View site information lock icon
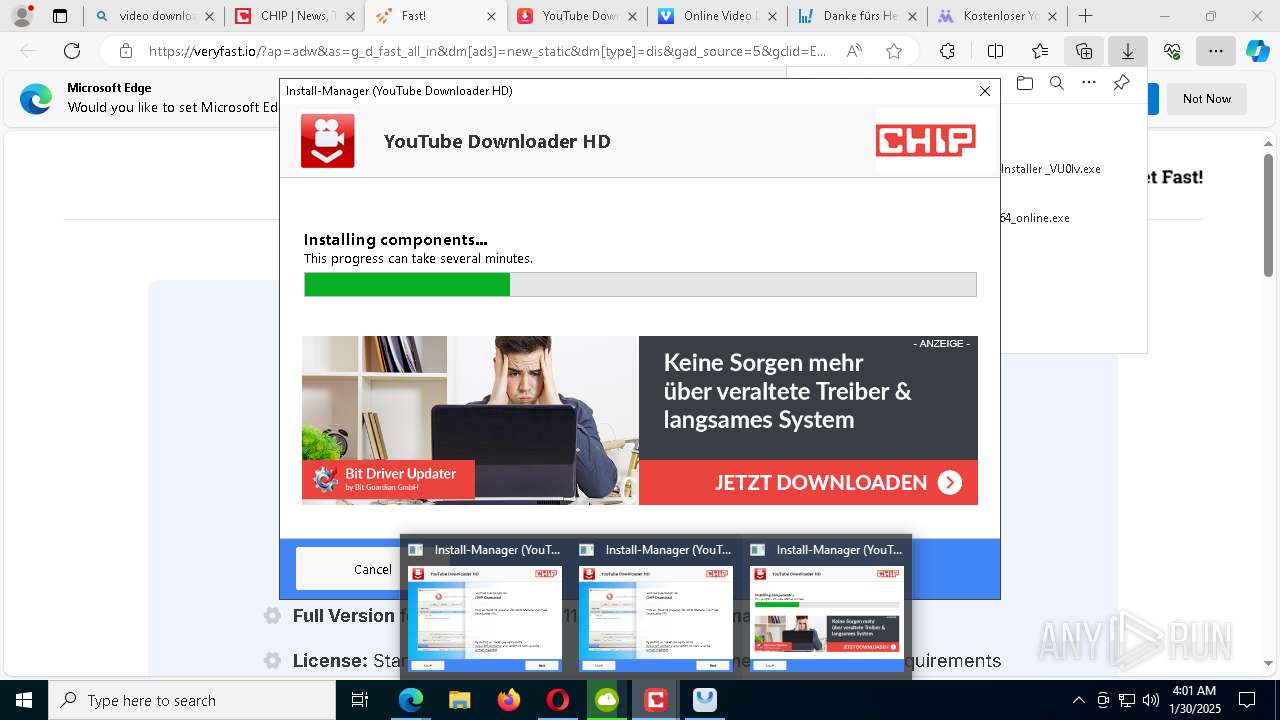Screen dimensions: 1280x720 126,51
